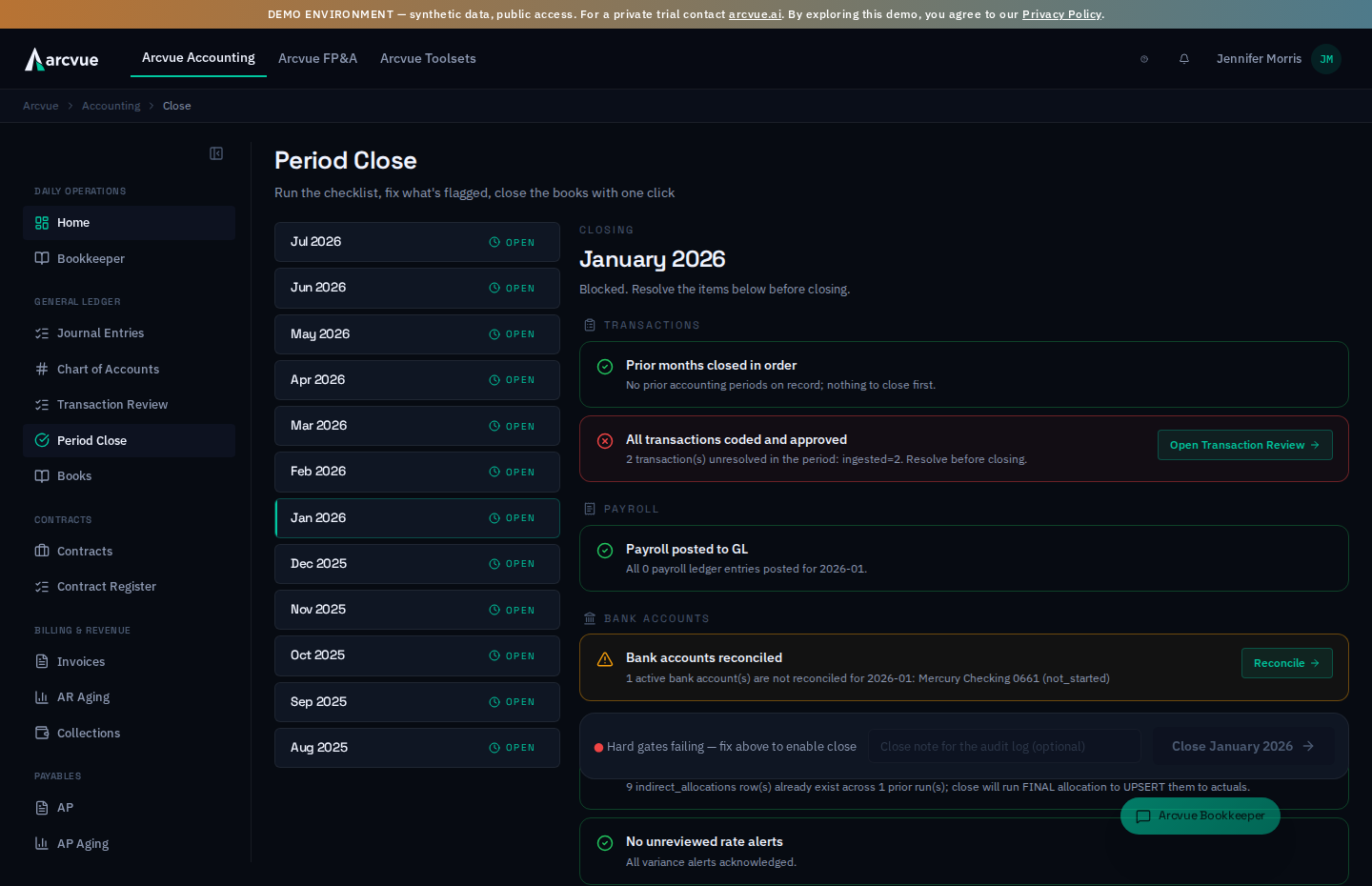Go to Invoices
Screen dimensions: 1372x886
tap(129, 662)
